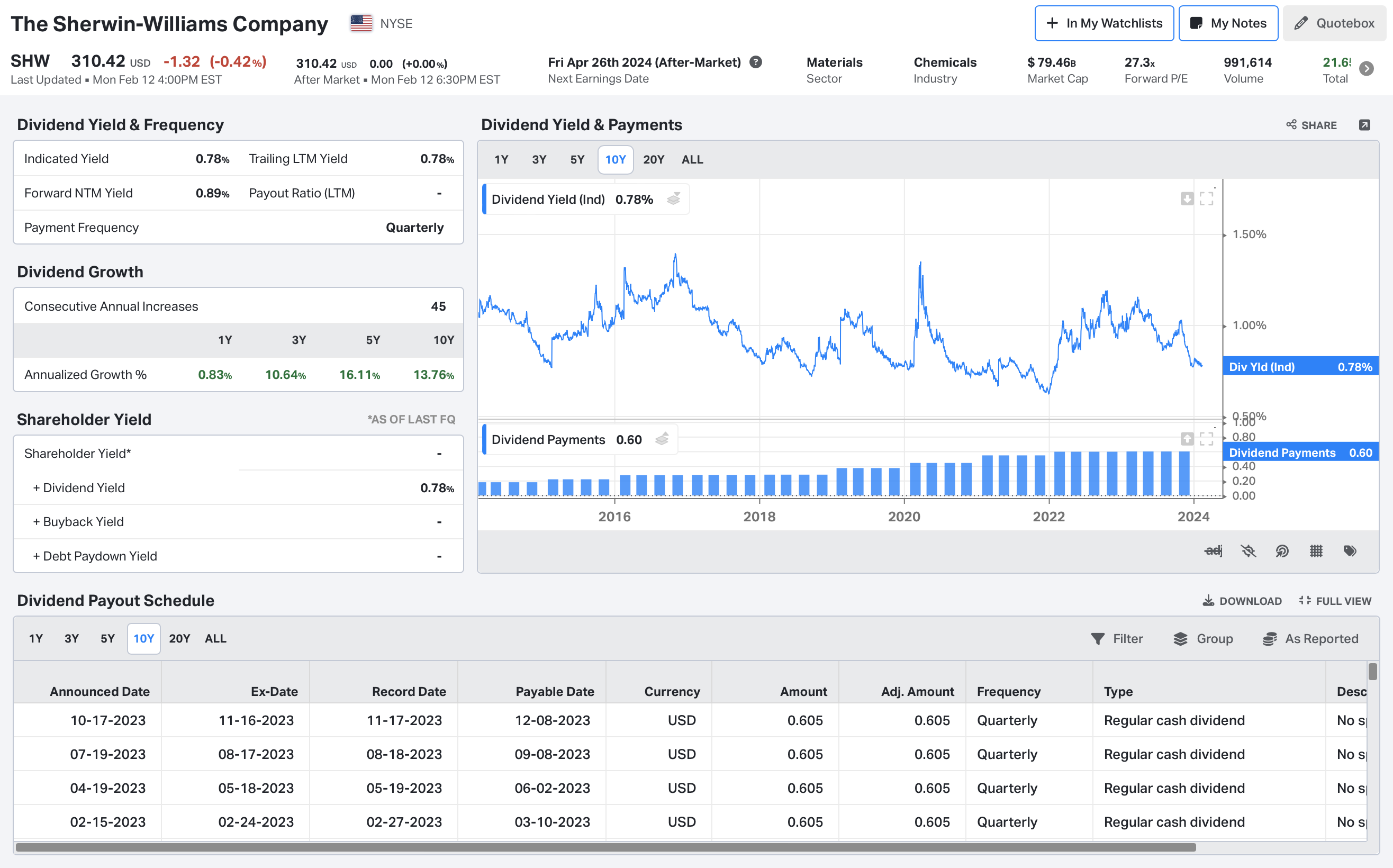This screenshot has width=1393, height=868.
Task: Select the 1Y range on the chart
Action: click(x=501, y=160)
